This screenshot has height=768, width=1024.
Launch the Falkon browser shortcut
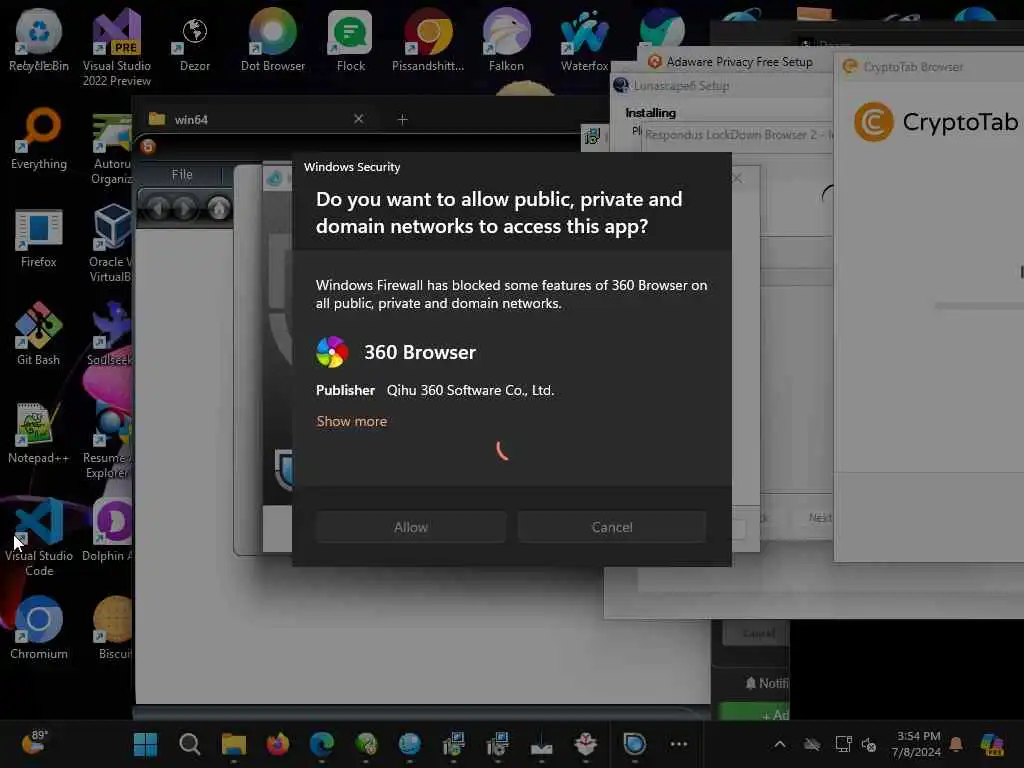[x=506, y=39]
